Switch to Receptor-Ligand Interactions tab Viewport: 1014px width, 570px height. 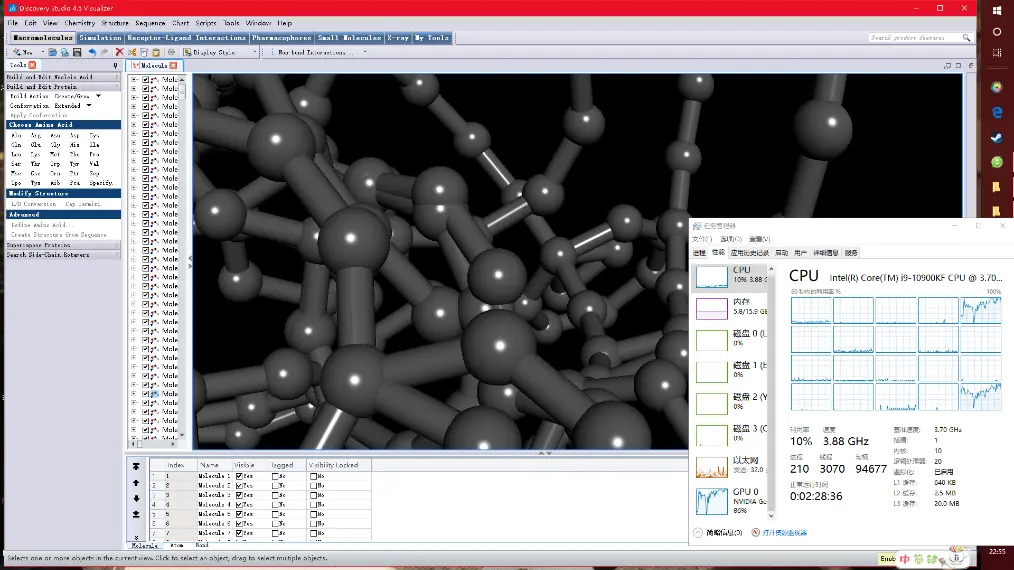[186, 38]
